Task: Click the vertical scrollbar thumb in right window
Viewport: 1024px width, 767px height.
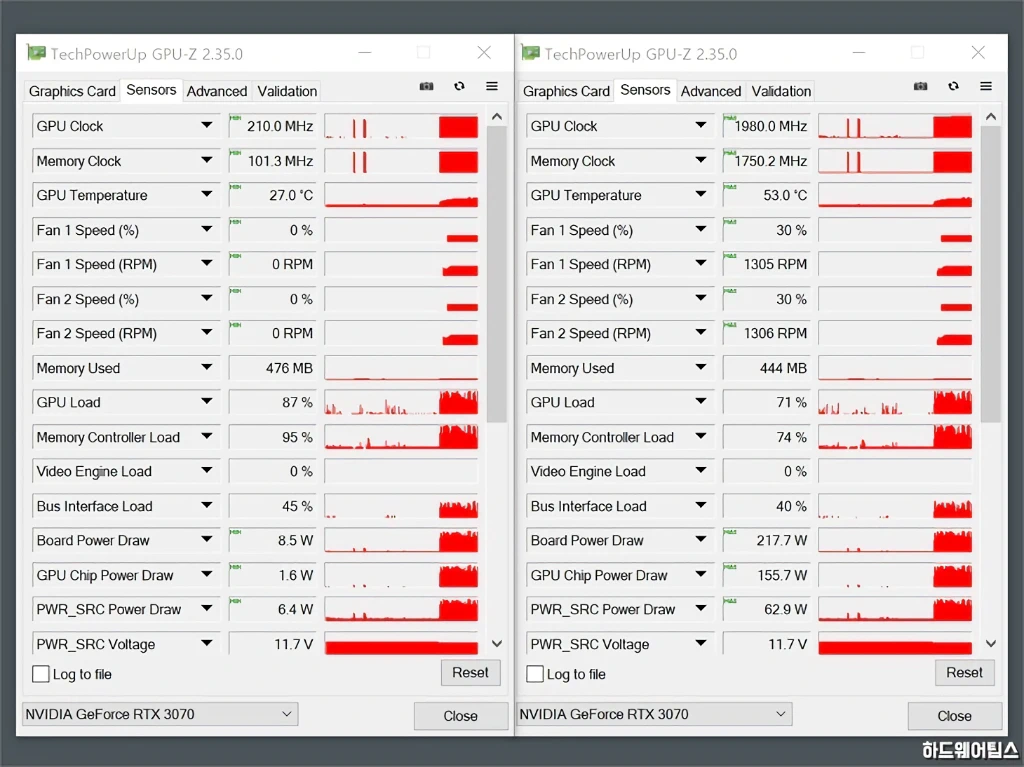Action: click(991, 274)
